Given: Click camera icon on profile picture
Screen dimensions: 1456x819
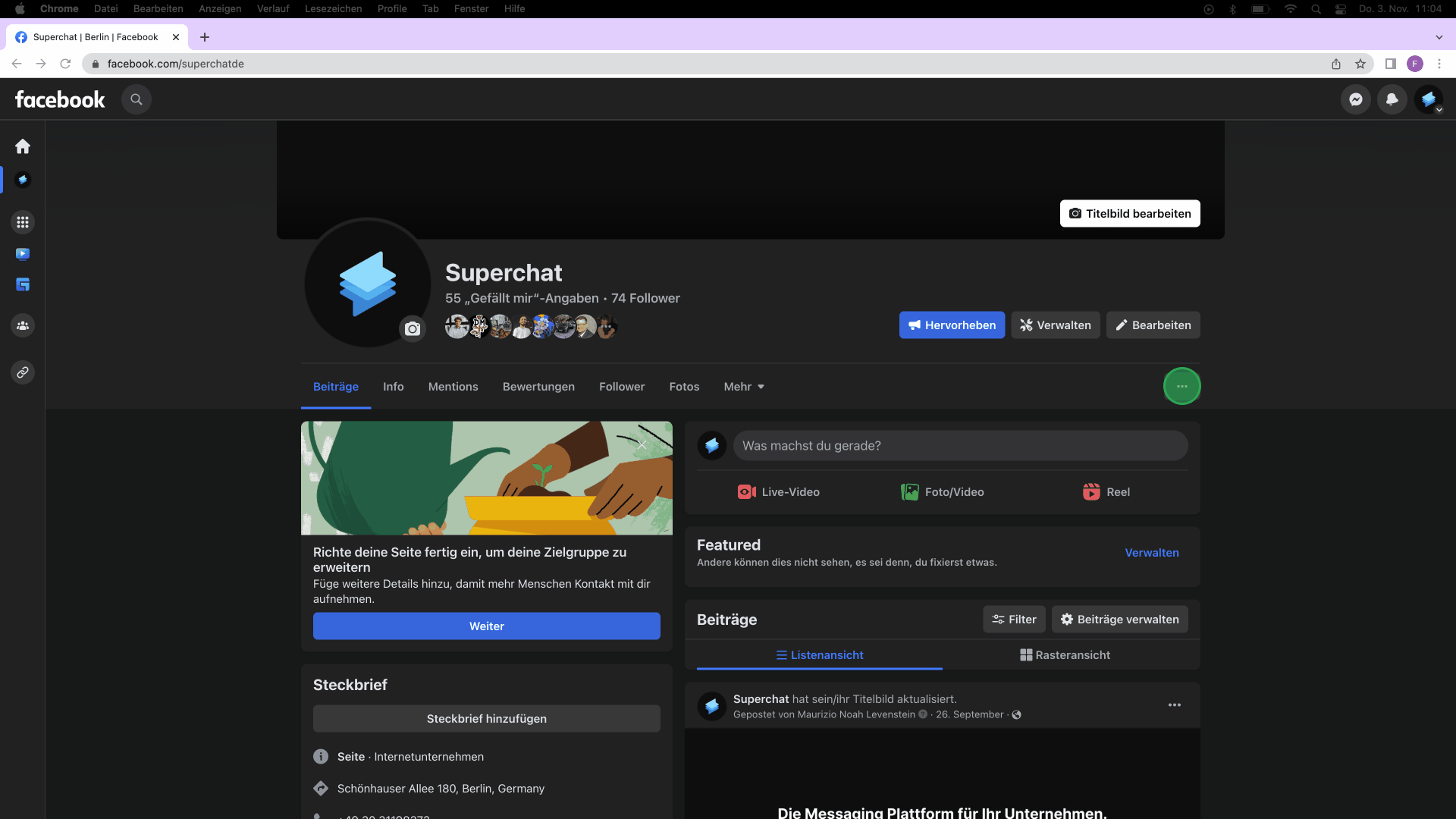Looking at the screenshot, I should coord(412,328).
